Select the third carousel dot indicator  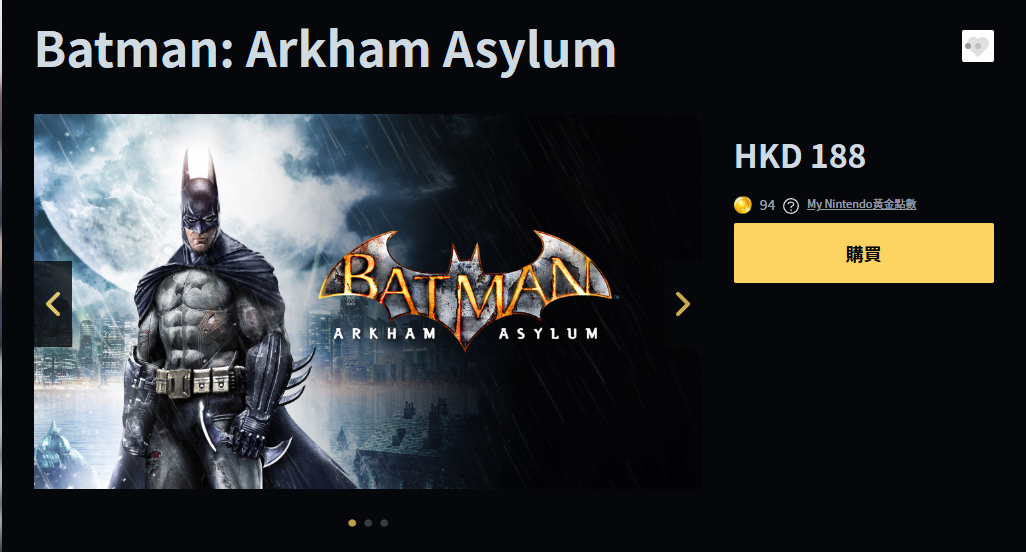pyautogui.click(x=384, y=523)
